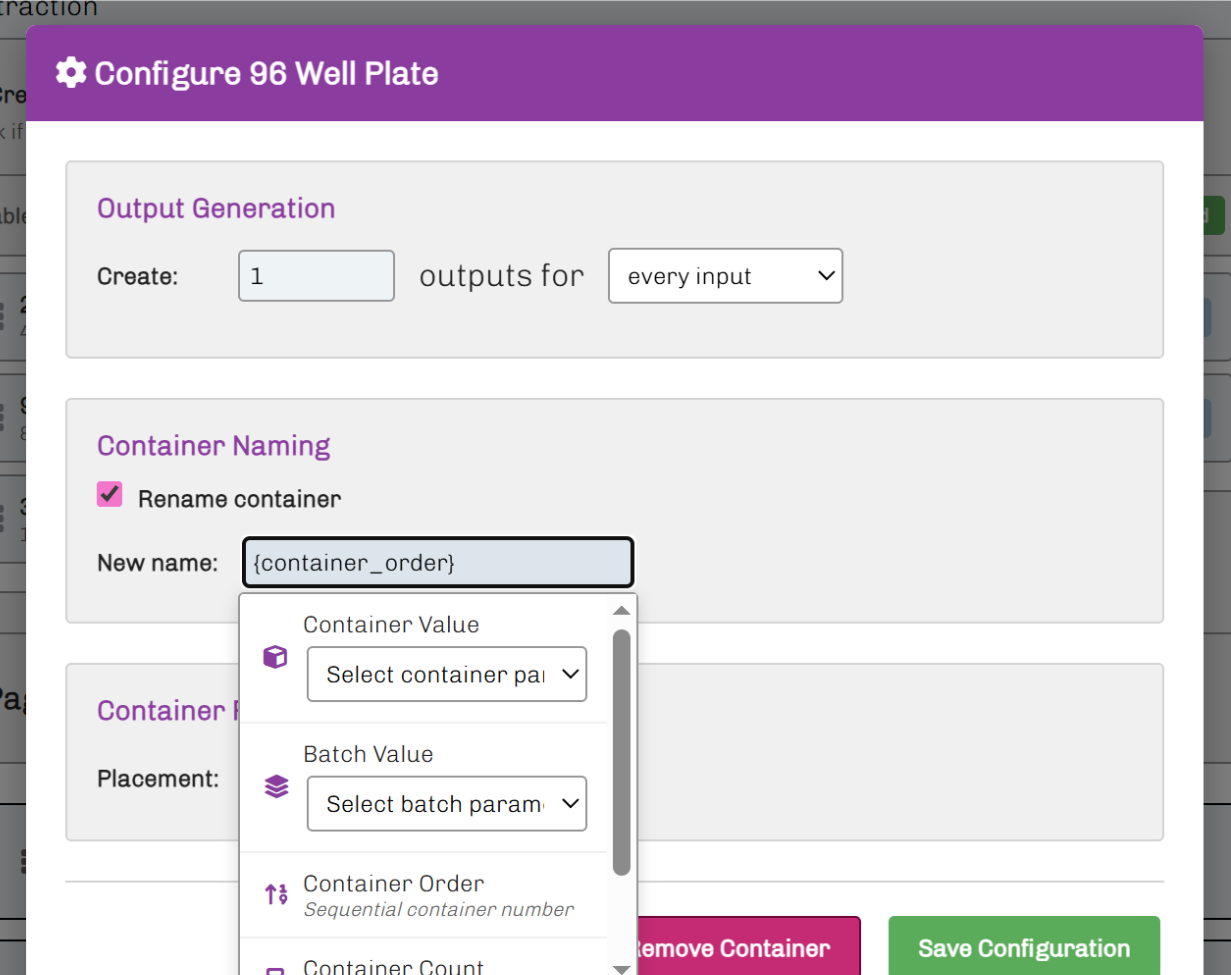Open the 'every input' dropdown
Viewport: 1231px width, 975px height.
[x=725, y=276]
